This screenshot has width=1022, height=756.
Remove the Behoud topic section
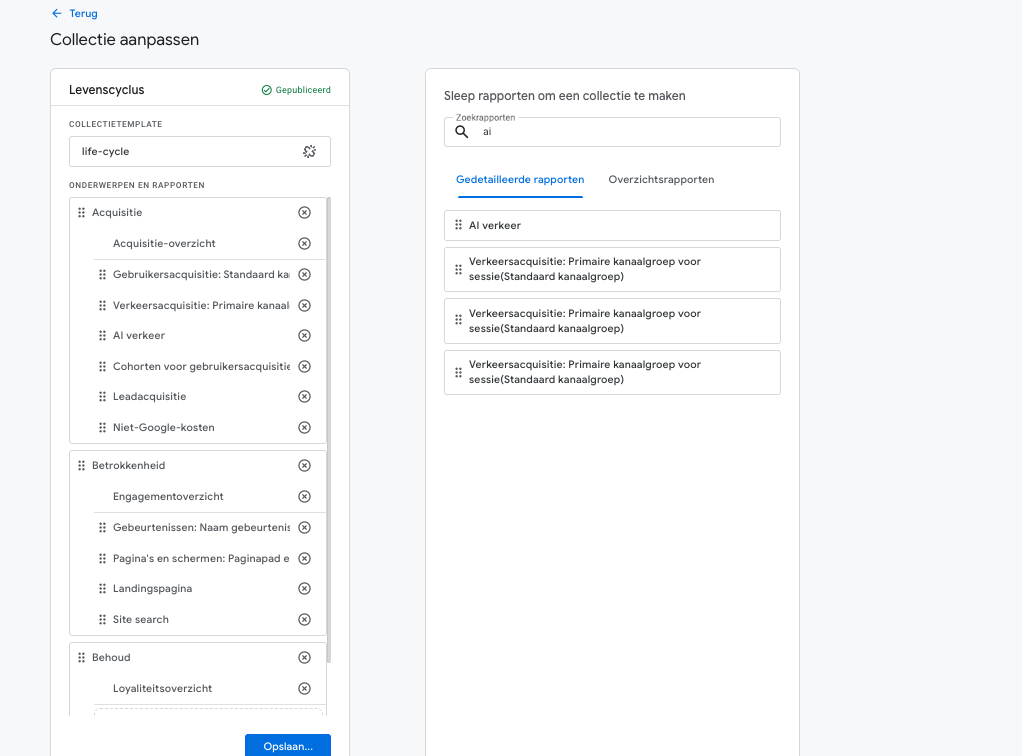click(304, 658)
